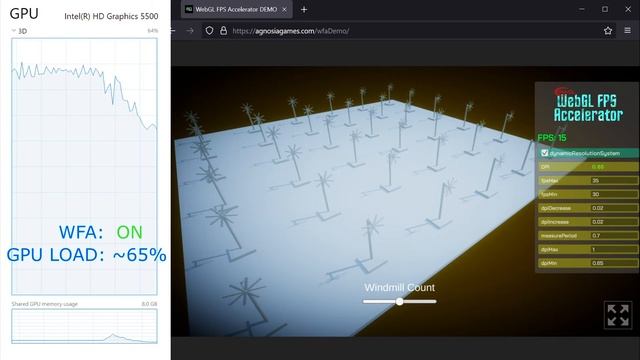640x360 pixels.
Task: Edit the fpsMin value field
Action: pos(613,194)
